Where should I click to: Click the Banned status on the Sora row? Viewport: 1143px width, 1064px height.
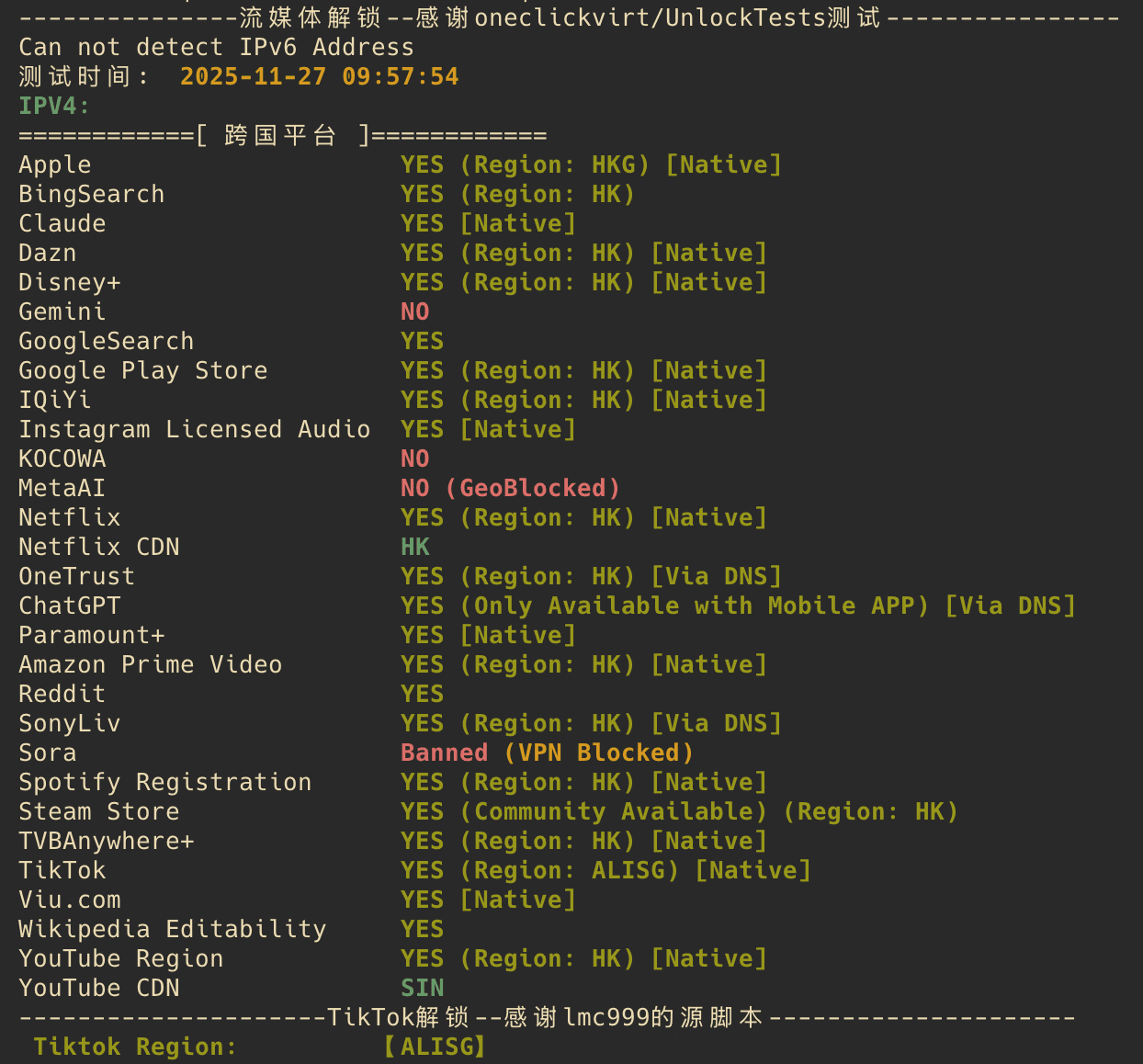(x=444, y=753)
